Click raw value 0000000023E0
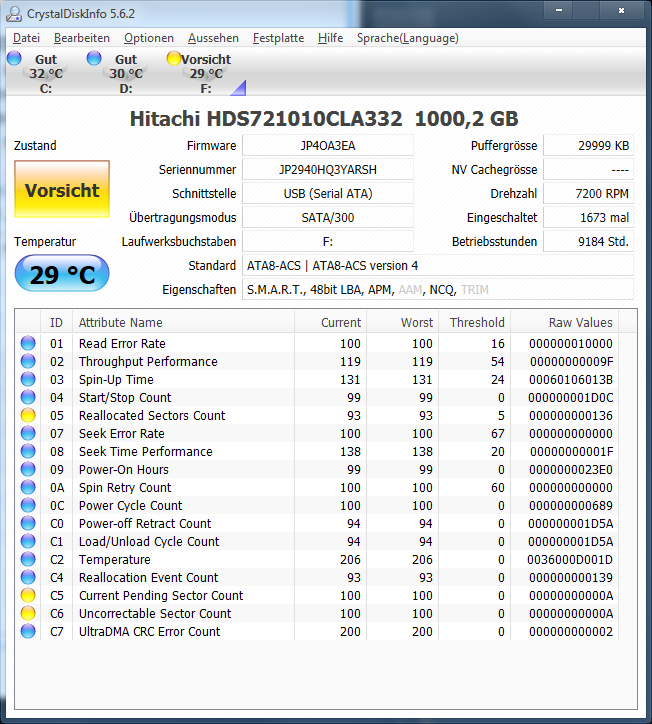Screen dimensions: 652x724 (571, 470)
